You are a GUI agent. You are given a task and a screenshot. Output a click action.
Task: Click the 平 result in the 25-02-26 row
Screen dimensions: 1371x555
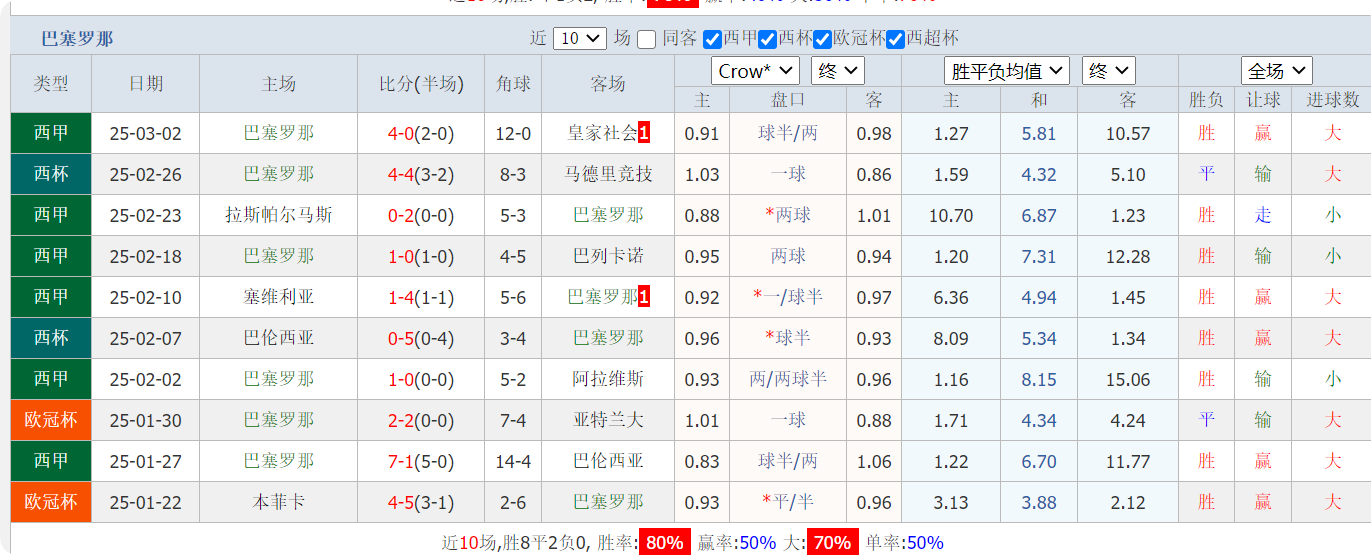coord(1206,174)
